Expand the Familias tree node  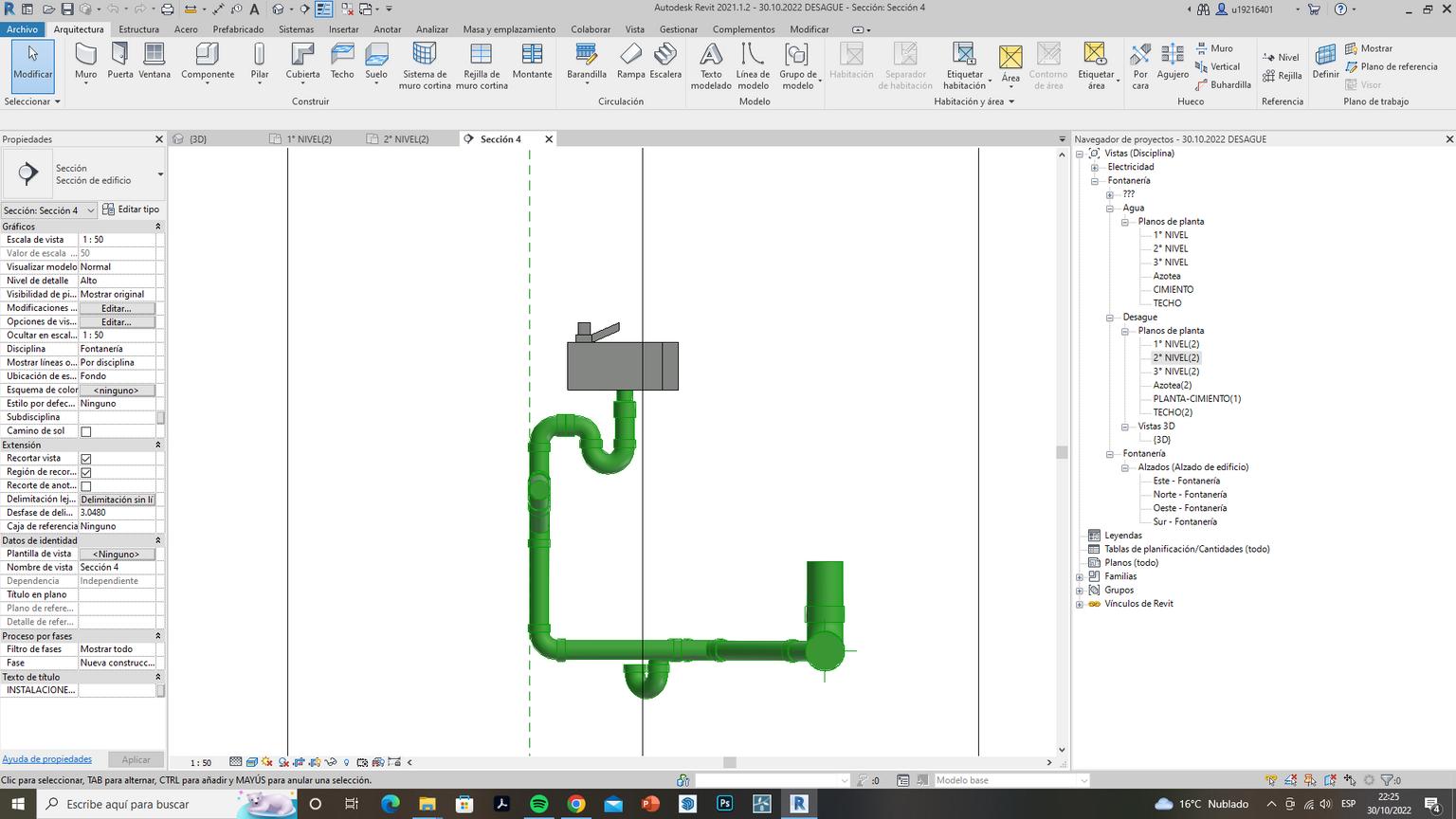click(1080, 576)
